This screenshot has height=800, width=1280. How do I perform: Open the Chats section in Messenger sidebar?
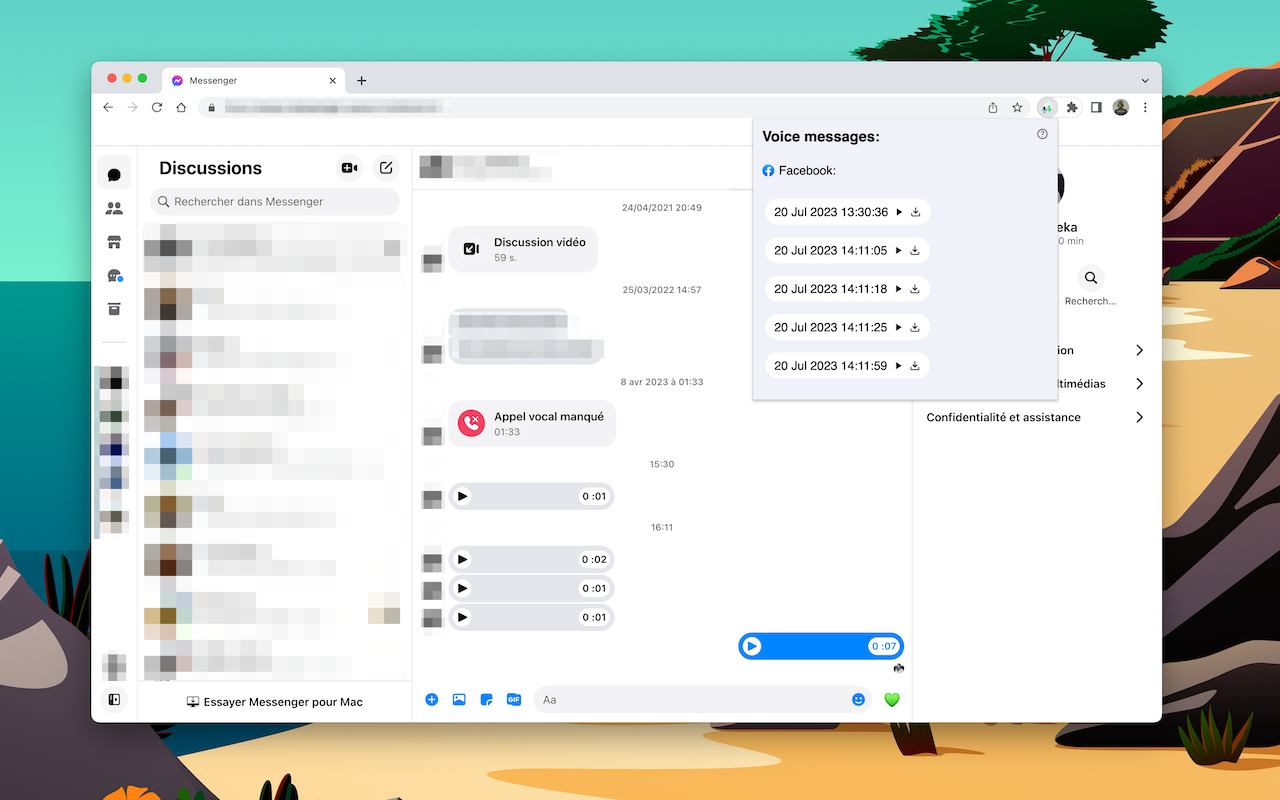point(114,172)
